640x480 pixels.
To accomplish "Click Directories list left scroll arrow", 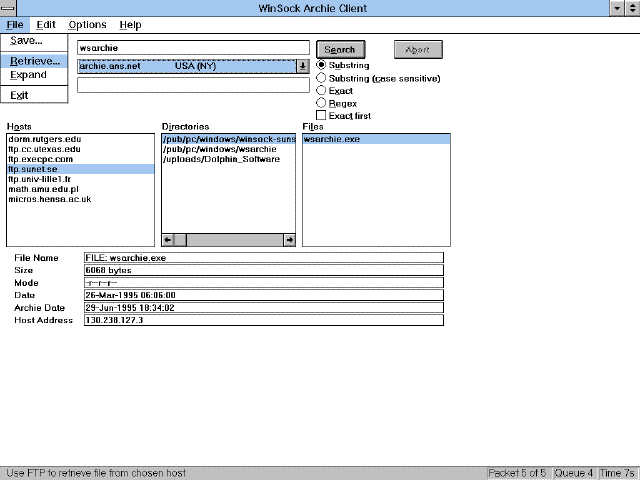I will coord(168,240).
